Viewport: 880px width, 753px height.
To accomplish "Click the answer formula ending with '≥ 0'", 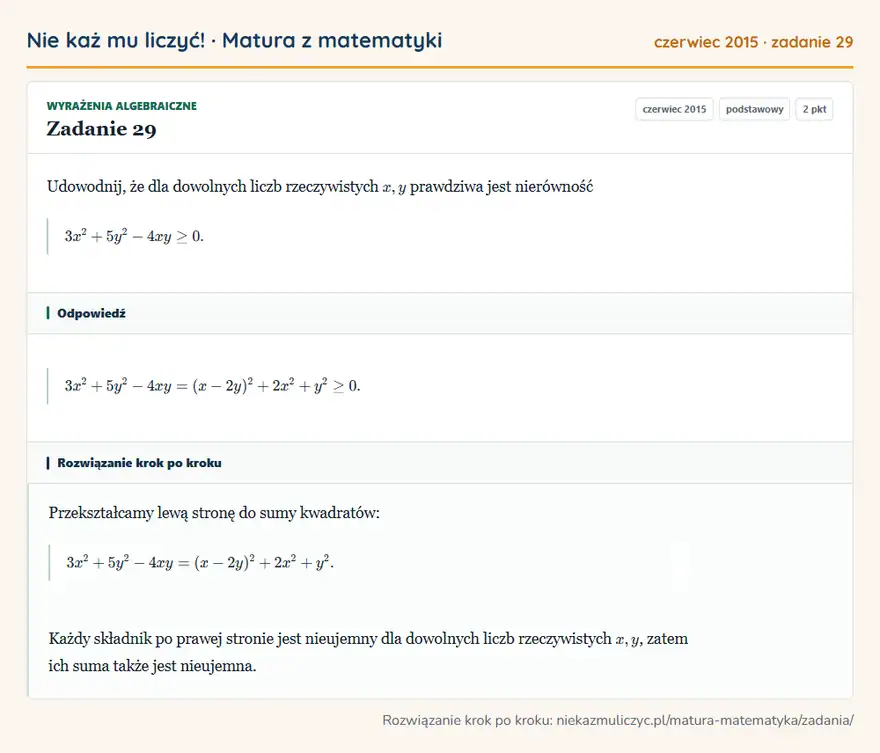I will [x=212, y=386].
